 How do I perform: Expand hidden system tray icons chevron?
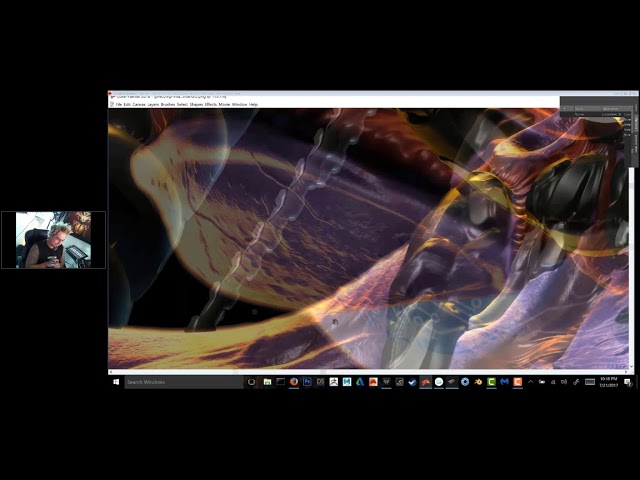pos(531,382)
